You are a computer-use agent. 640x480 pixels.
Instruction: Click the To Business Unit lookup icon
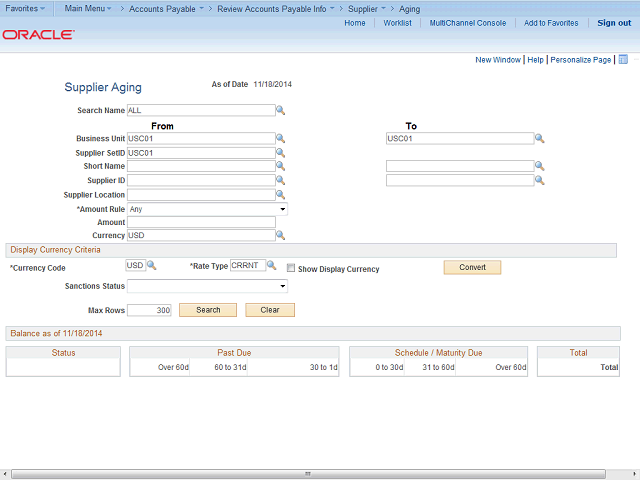pyautogui.click(x=539, y=138)
